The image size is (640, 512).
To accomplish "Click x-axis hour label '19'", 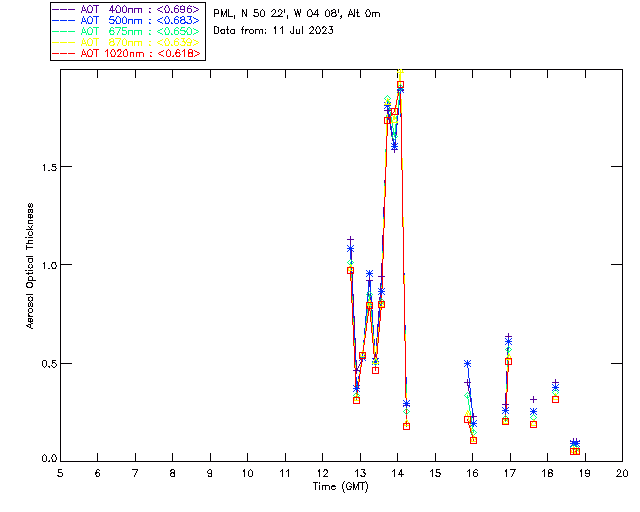I will pos(585,473).
